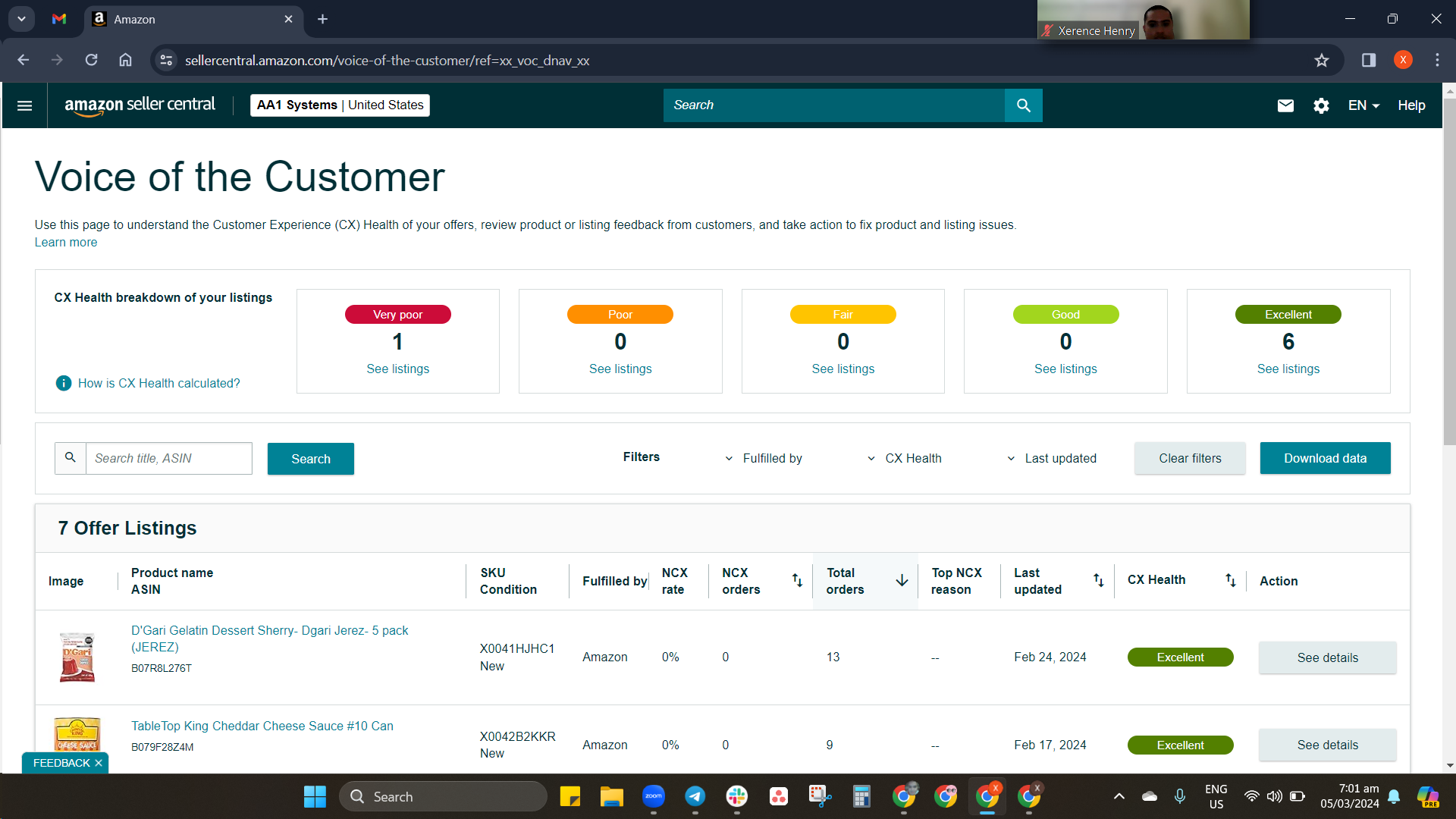Open the Learn more link
This screenshot has width=1456, height=819.
tap(66, 243)
